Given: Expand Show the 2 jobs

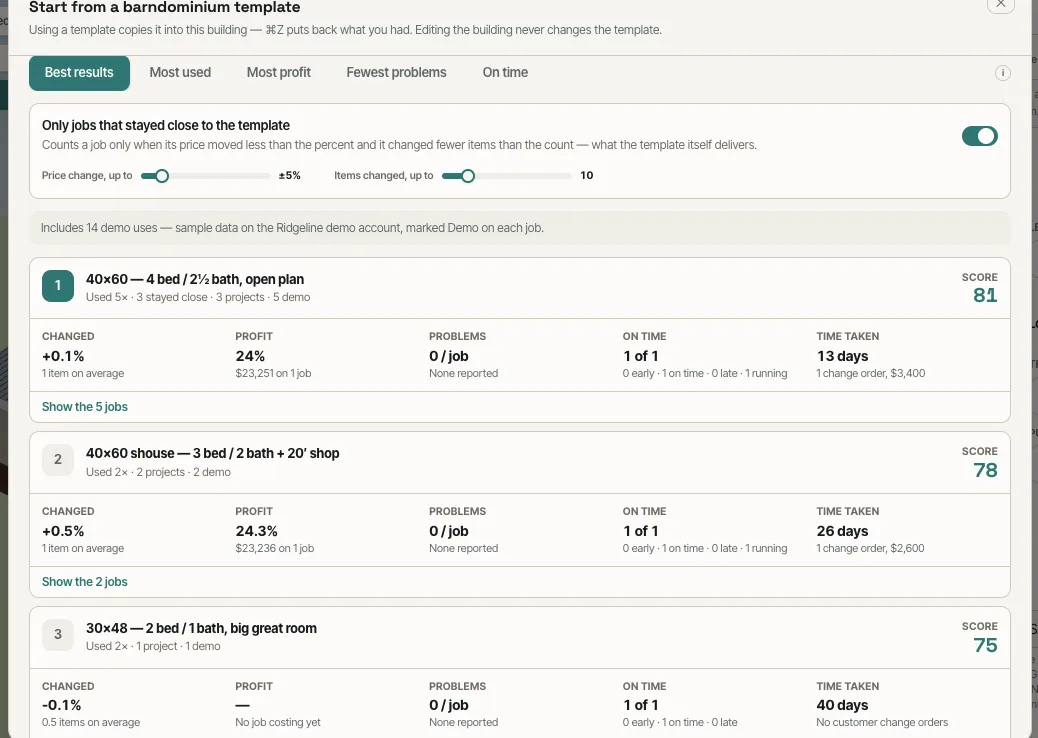Looking at the screenshot, I should 85,582.
